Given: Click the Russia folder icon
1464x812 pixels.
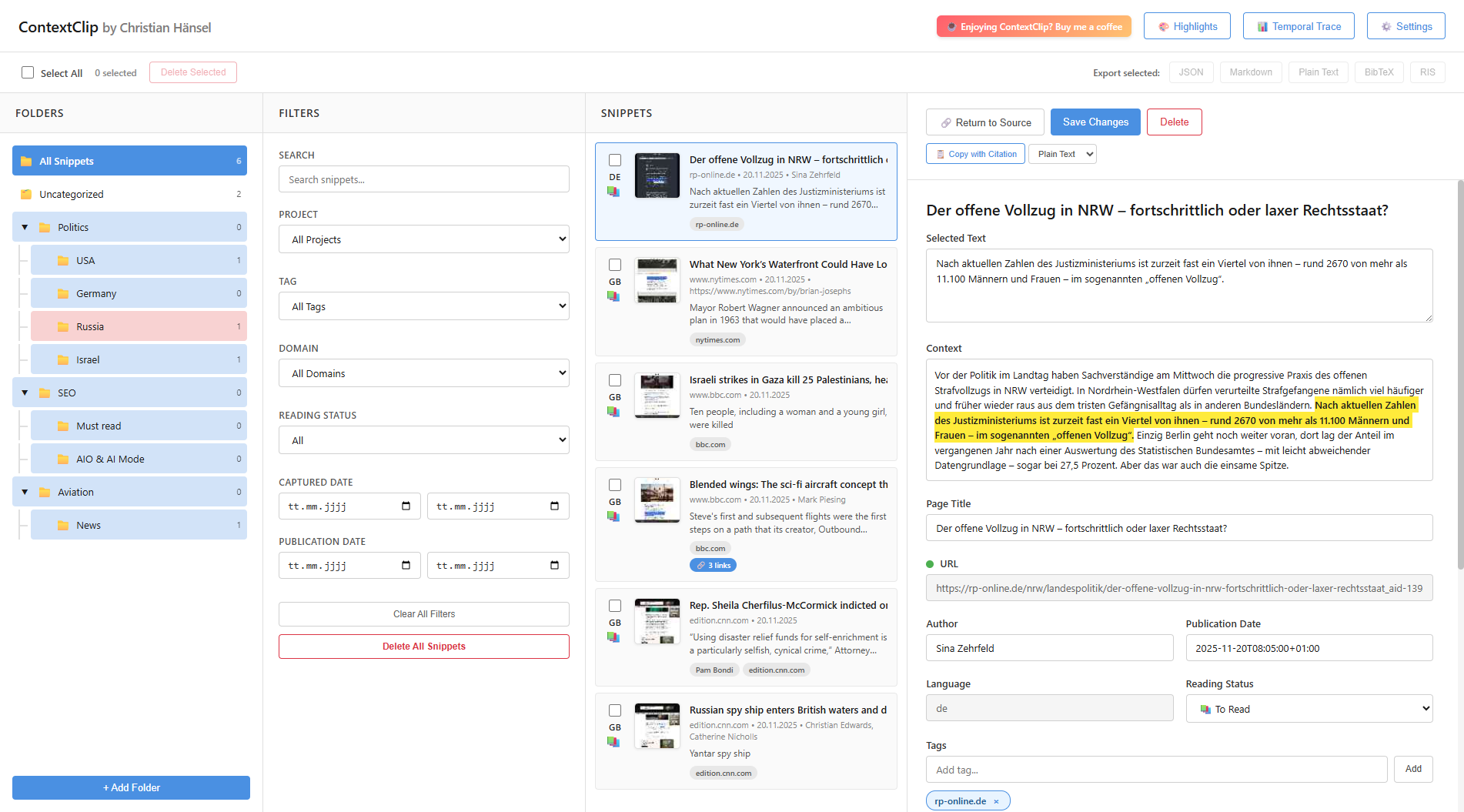Looking at the screenshot, I should pos(63,327).
